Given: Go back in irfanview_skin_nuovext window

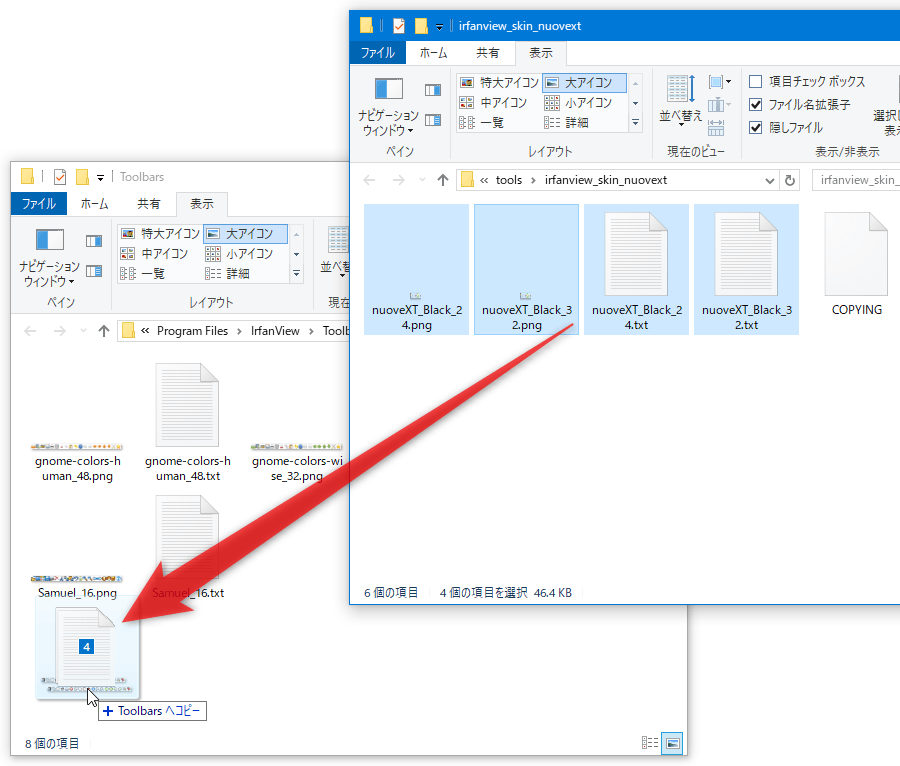Looking at the screenshot, I should click(x=369, y=180).
